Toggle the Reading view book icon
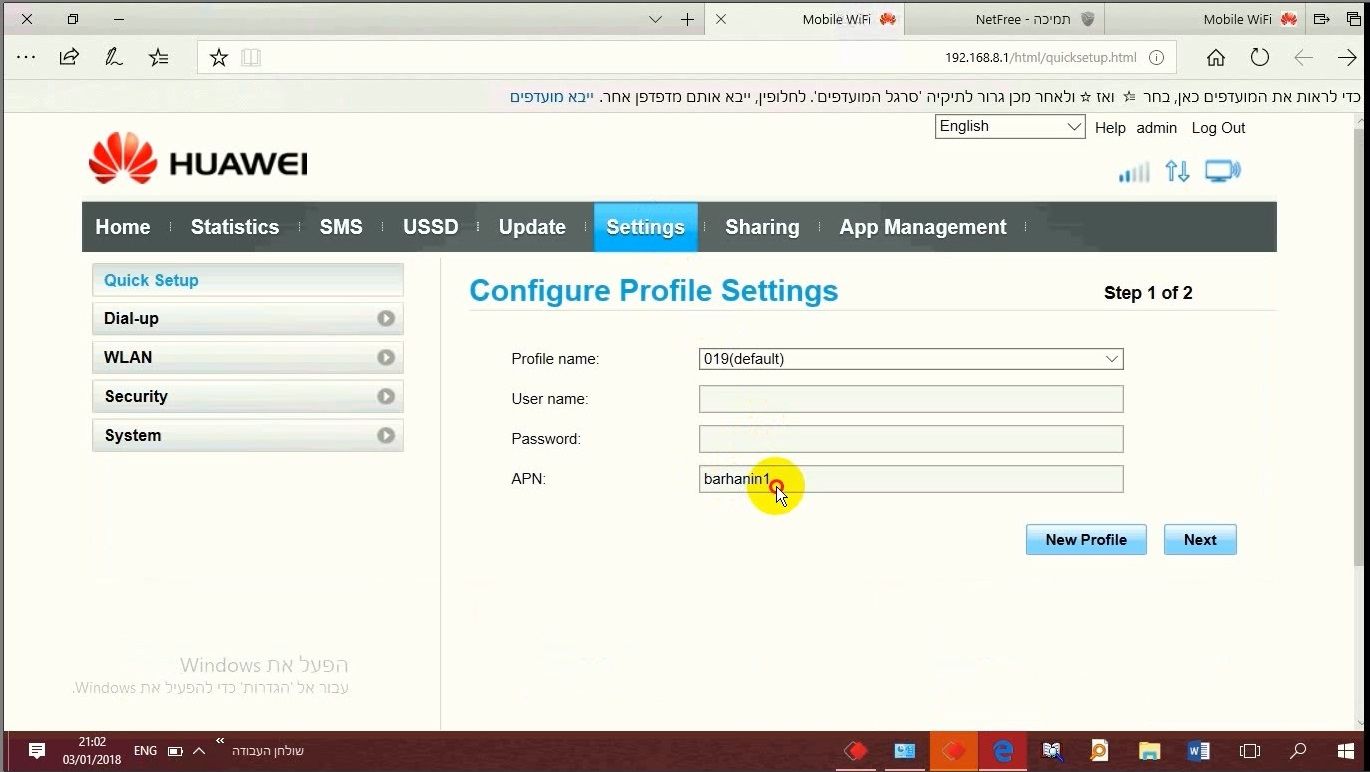The width and height of the screenshot is (1370, 772). [x=251, y=58]
